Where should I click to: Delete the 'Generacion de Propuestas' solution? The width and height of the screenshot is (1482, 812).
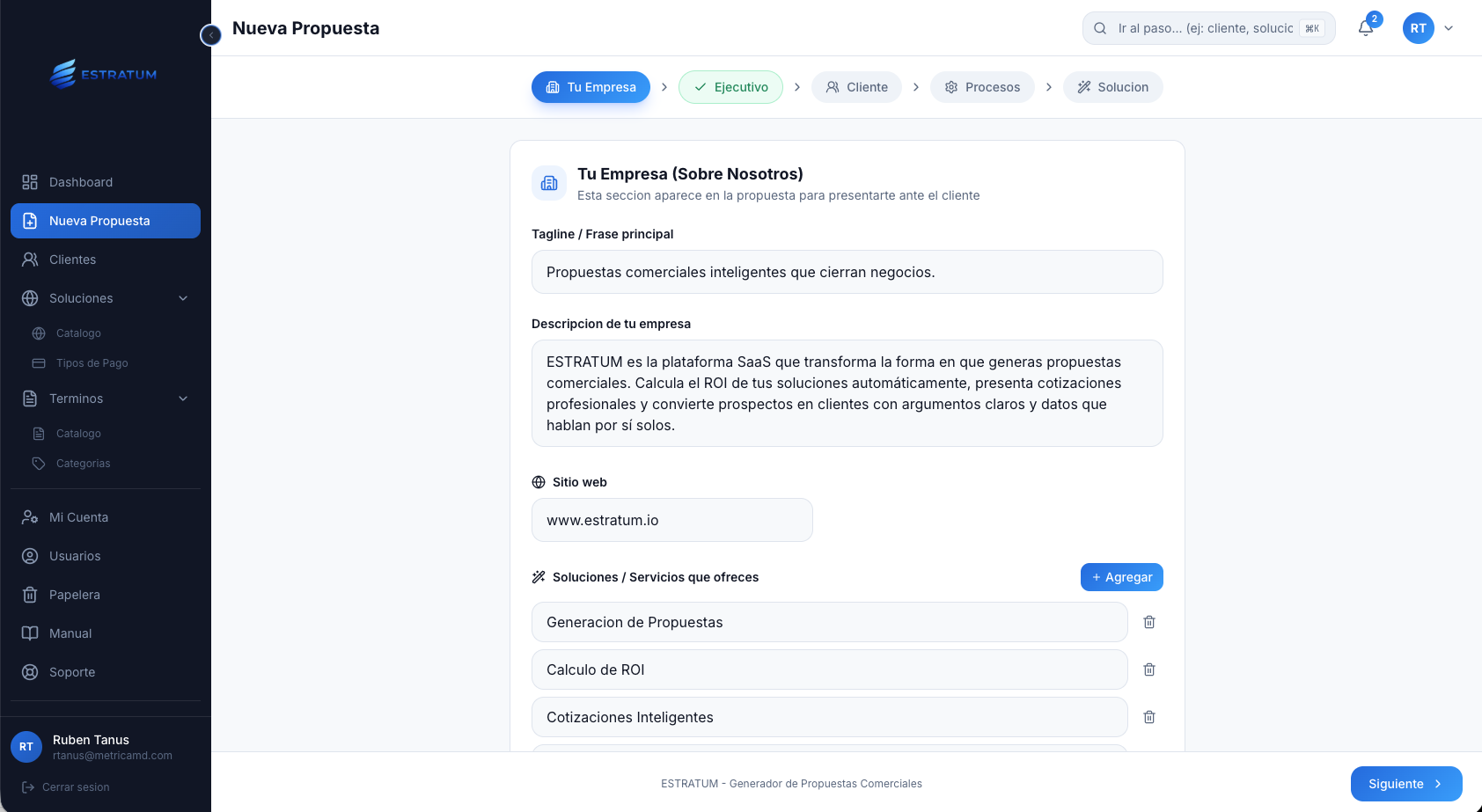click(1148, 622)
